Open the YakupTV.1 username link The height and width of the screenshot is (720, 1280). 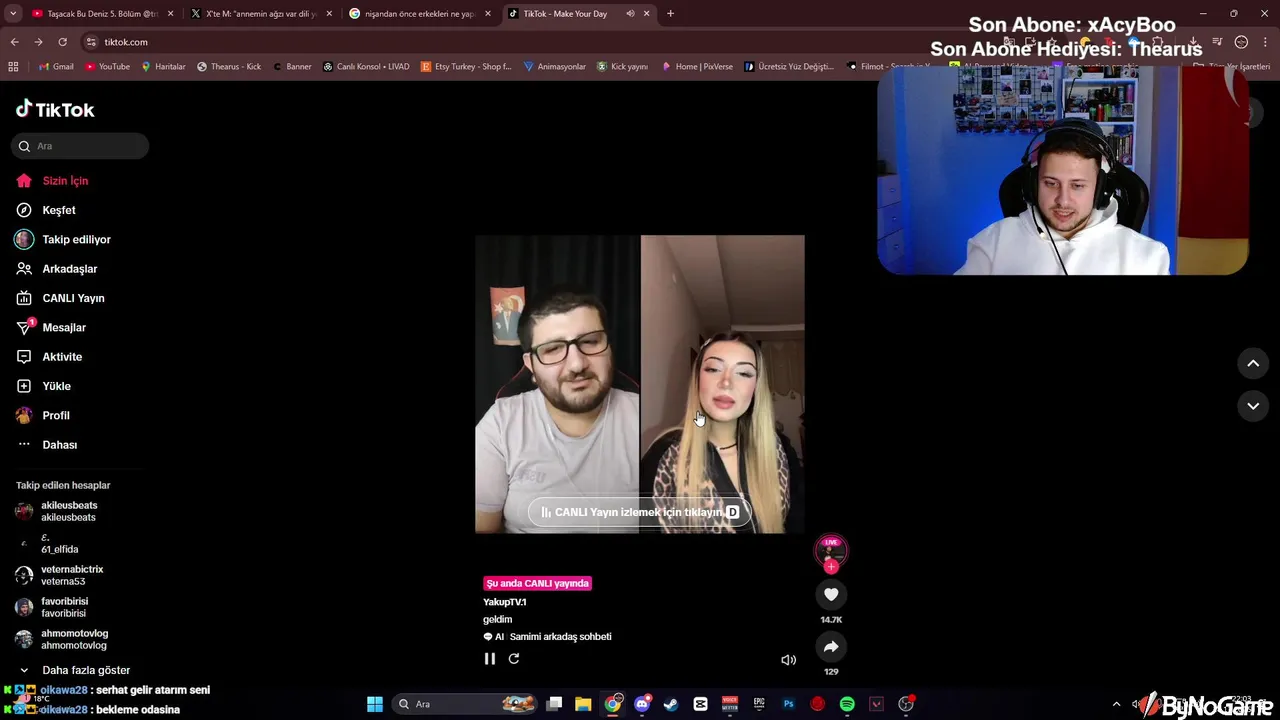[505, 602]
